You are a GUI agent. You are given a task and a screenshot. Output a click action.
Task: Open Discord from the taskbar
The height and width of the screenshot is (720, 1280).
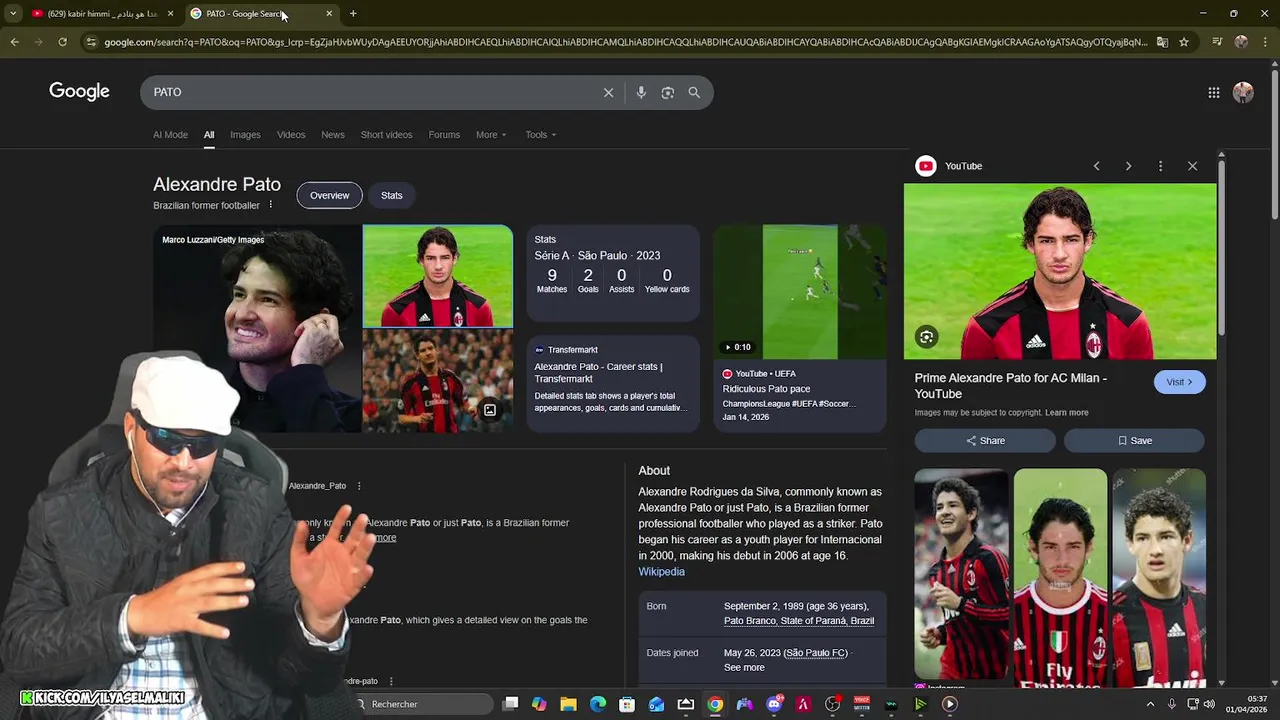(x=774, y=704)
